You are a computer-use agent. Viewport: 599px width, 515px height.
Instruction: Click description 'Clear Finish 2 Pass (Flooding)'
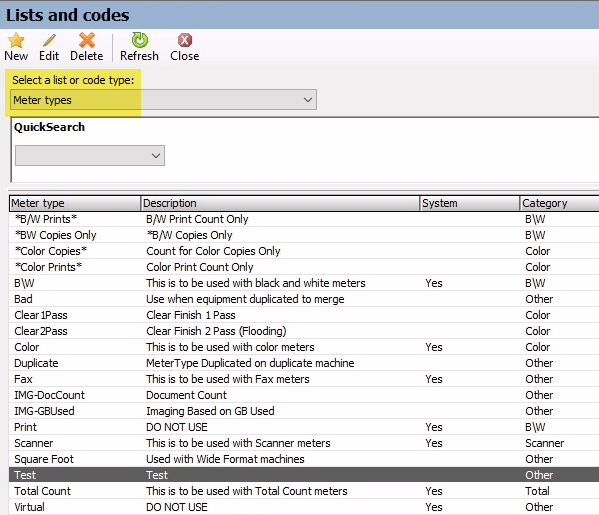216,331
